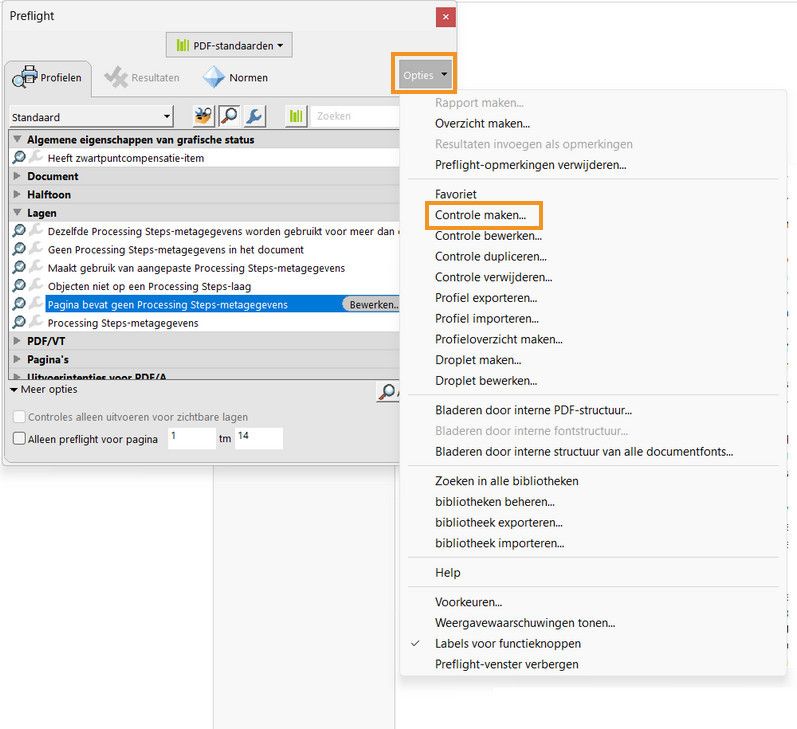Choose Preflight-opmerkingen verwijderen menu item
Viewport: 797px width, 729px height.
(x=530, y=165)
